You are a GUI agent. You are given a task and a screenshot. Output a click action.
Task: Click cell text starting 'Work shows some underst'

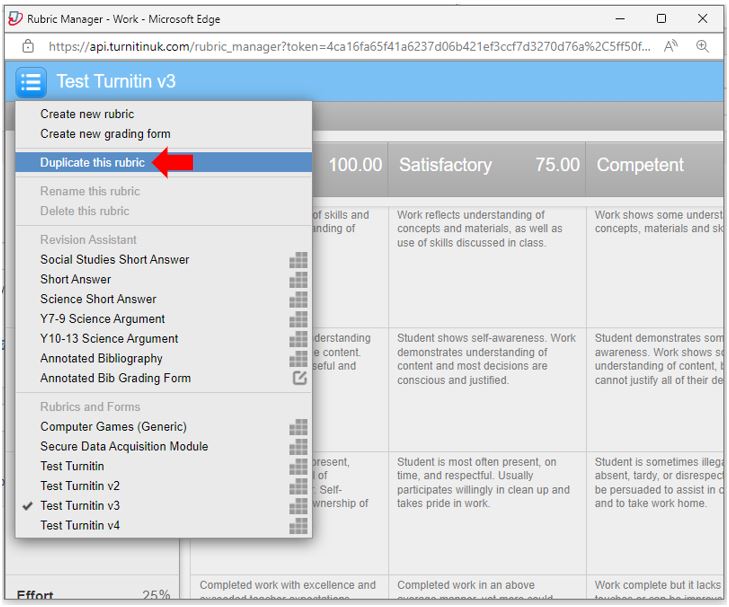point(659,222)
